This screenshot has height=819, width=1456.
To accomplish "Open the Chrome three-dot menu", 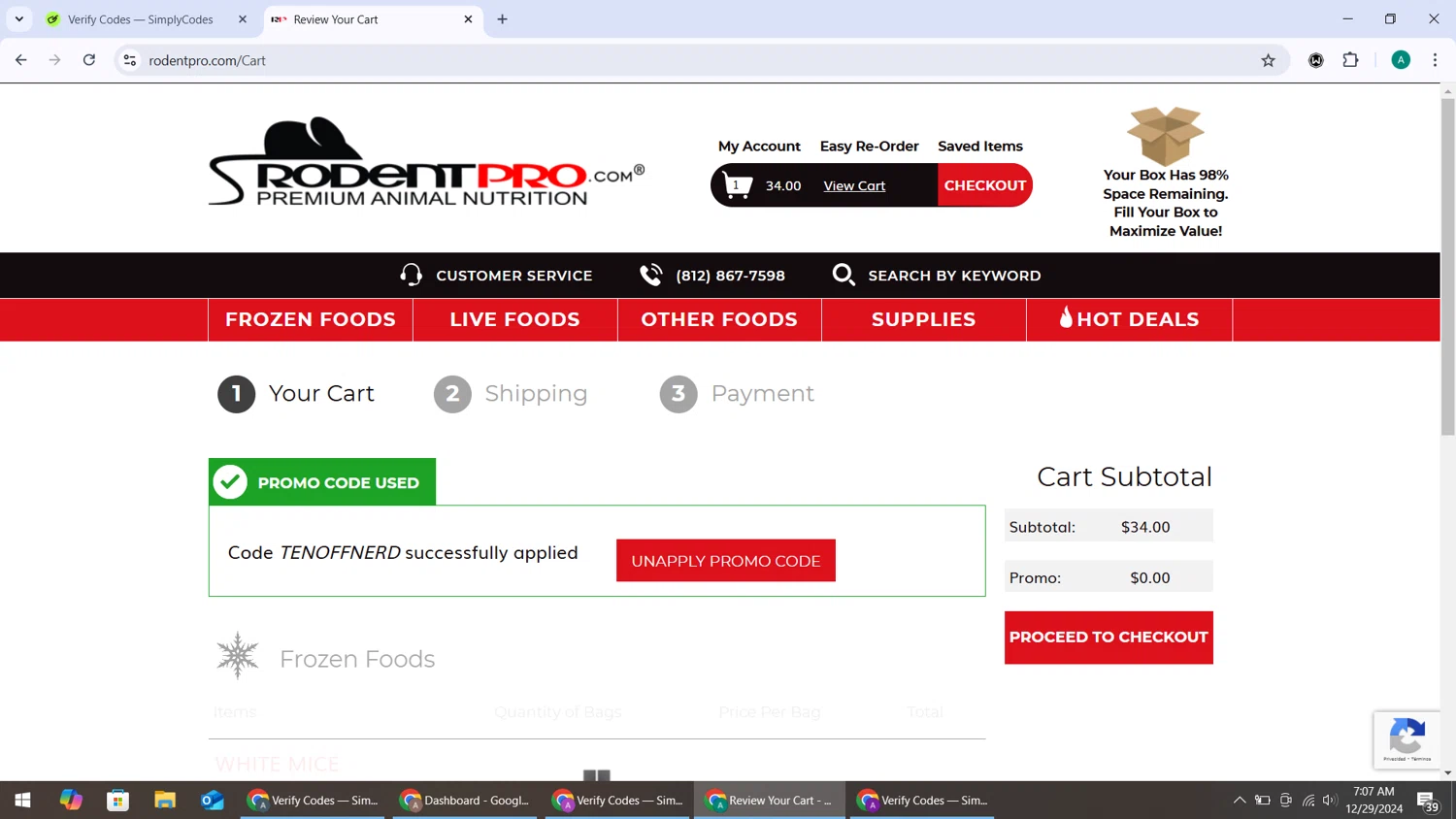I will pyautogui.click(x=1435, y=60).
